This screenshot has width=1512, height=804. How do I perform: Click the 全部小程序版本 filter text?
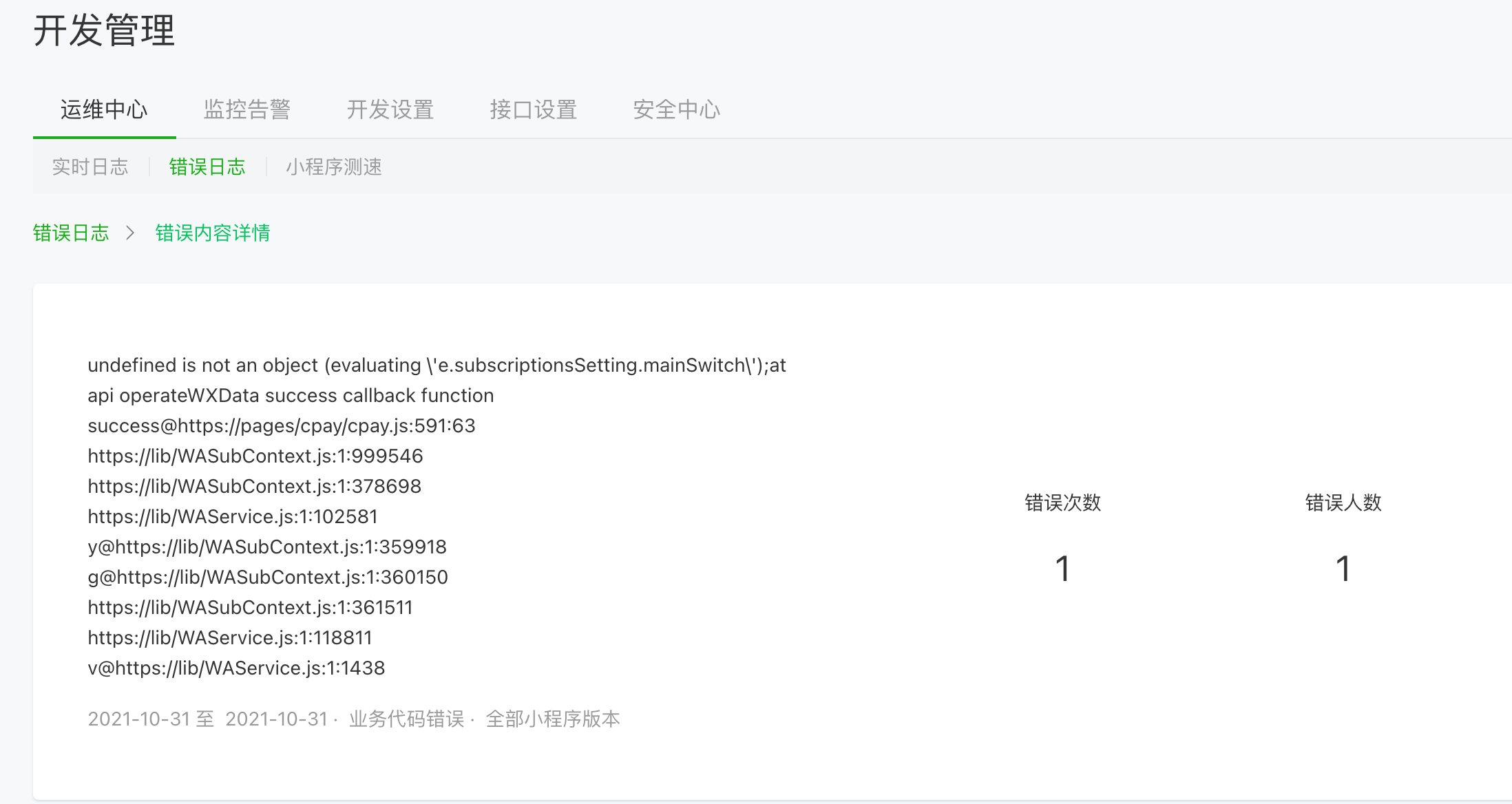(553, 719)
